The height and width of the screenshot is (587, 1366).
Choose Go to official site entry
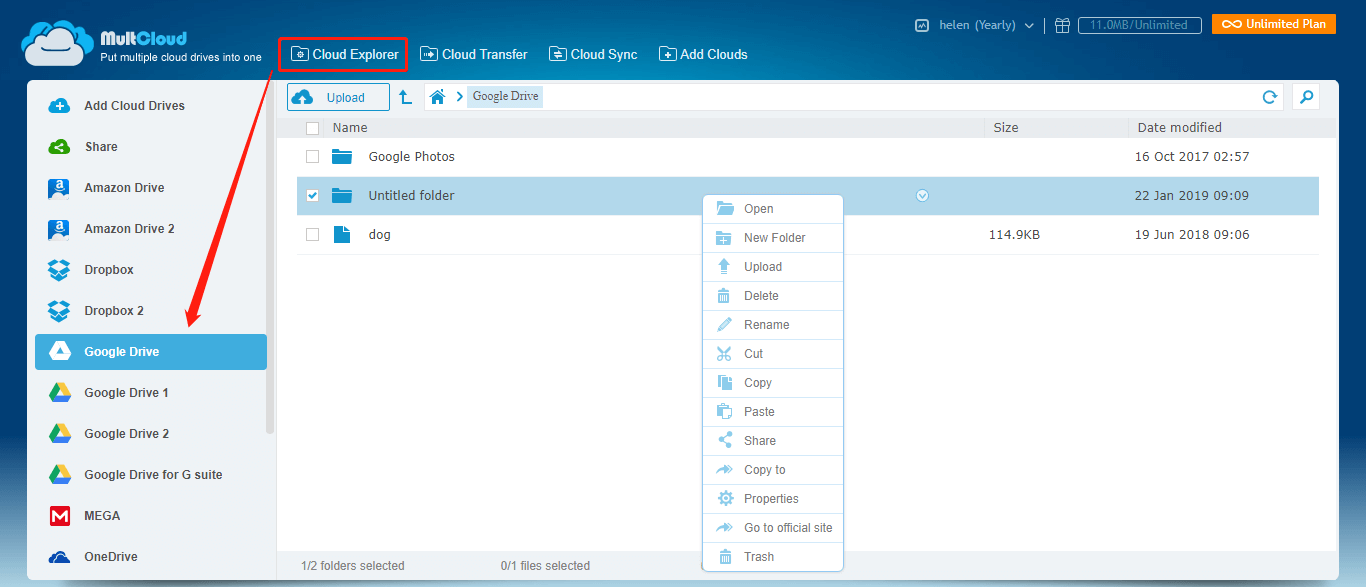773,528
